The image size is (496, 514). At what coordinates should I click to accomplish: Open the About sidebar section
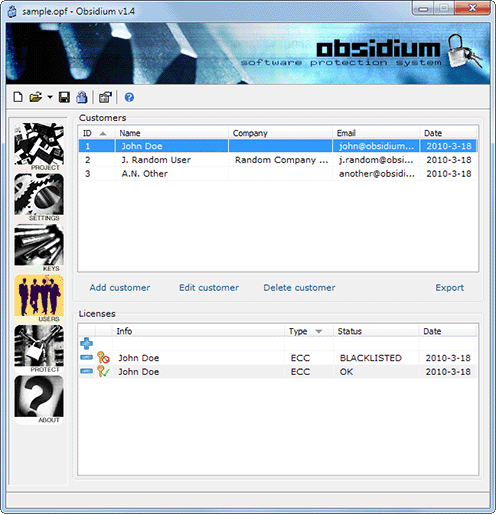point(39,400)
